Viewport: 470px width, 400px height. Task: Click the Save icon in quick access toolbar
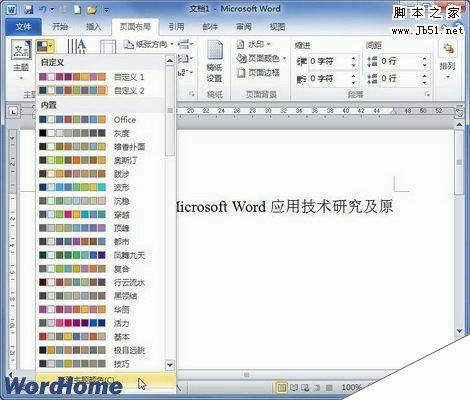click(29, 10)
